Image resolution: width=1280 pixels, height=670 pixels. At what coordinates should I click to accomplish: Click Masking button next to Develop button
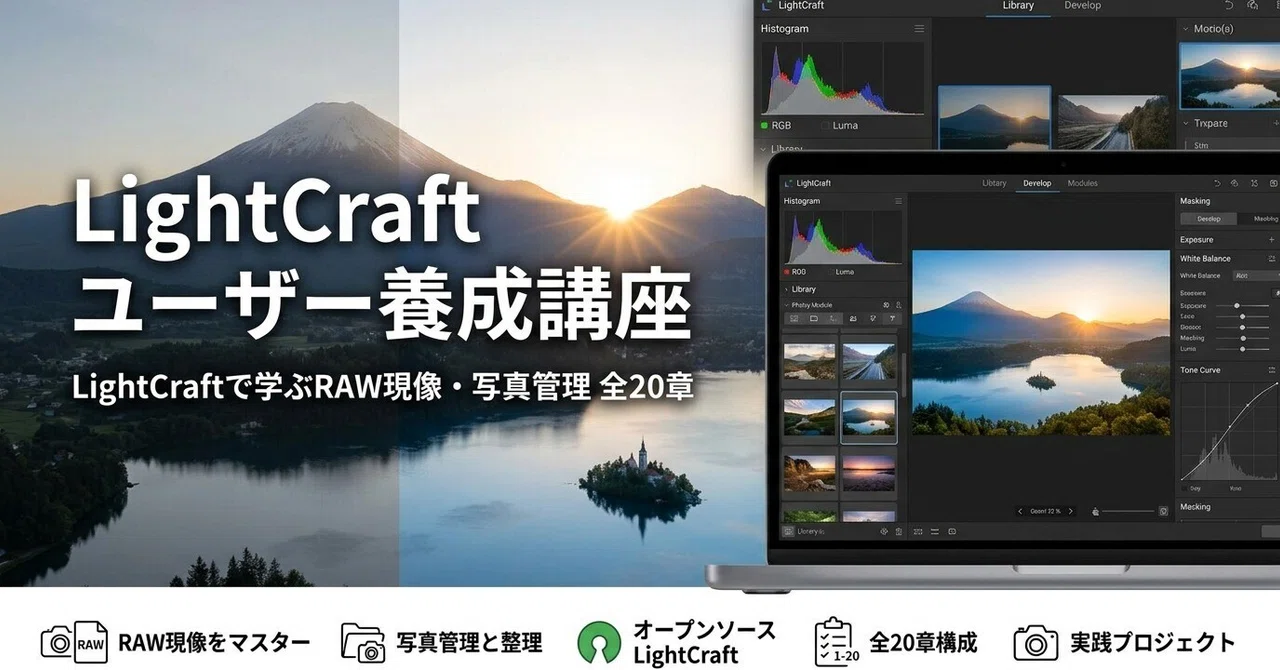tap(1259, 219)
